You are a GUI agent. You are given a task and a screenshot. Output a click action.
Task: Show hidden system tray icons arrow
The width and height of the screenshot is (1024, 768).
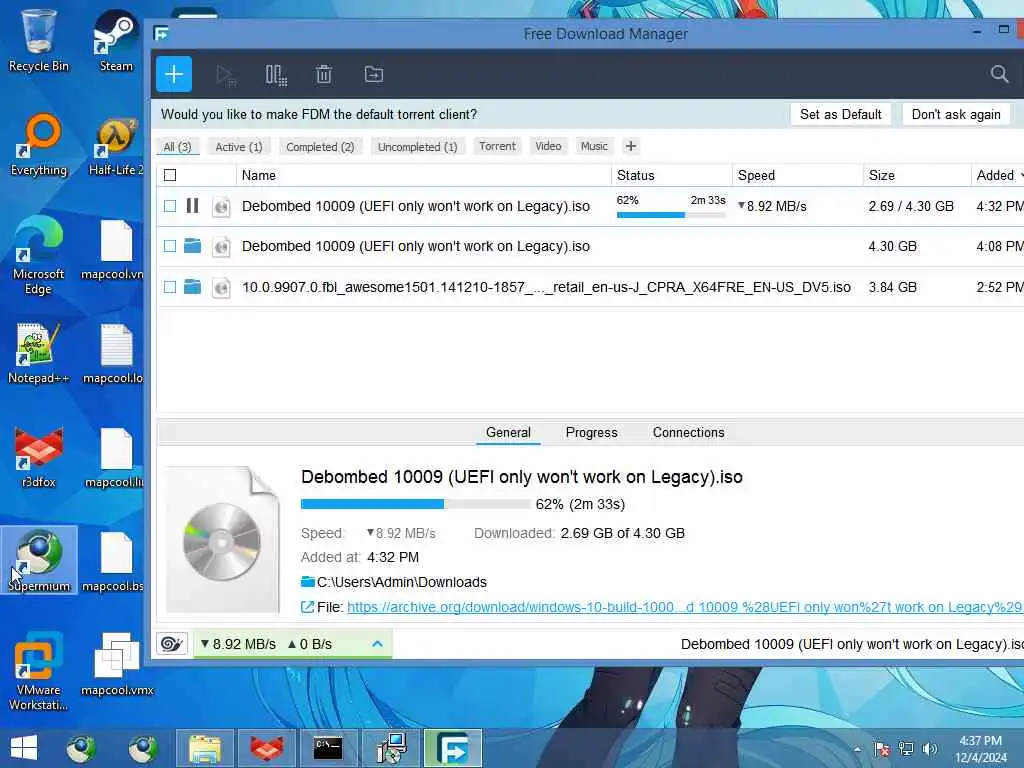[857, 749]
